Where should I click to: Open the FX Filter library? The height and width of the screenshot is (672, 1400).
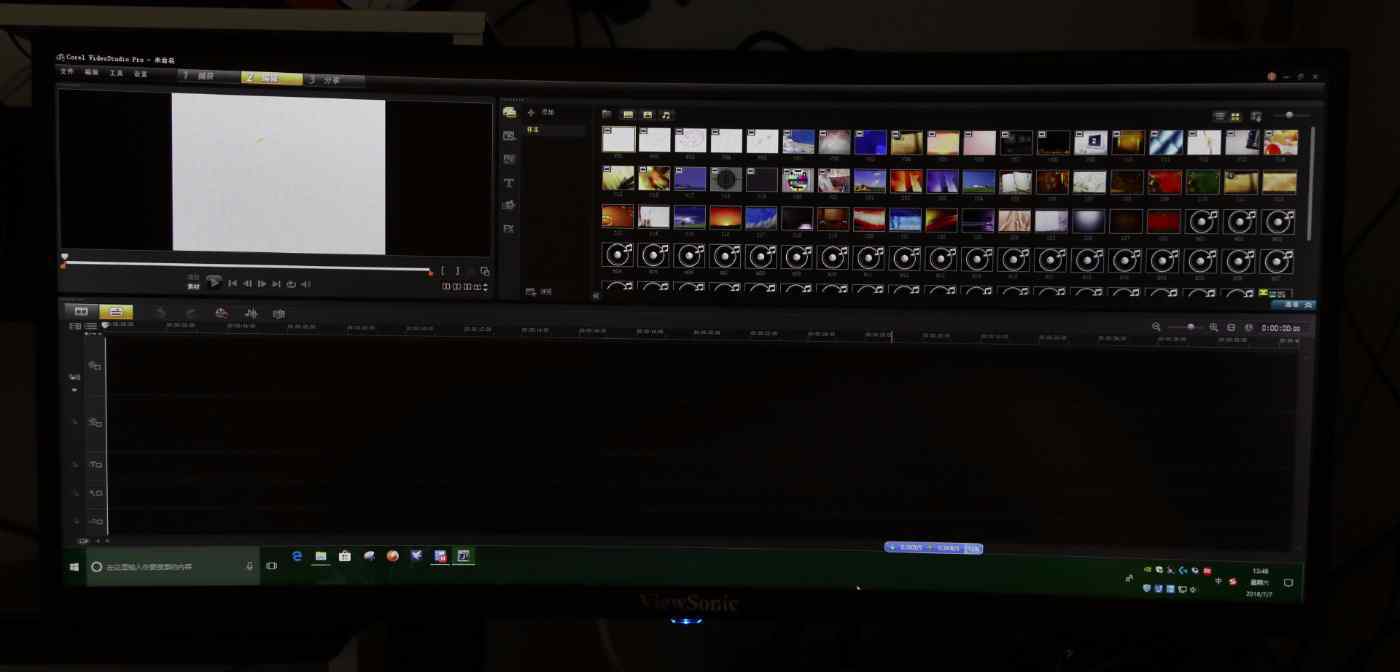coord(509,229)
